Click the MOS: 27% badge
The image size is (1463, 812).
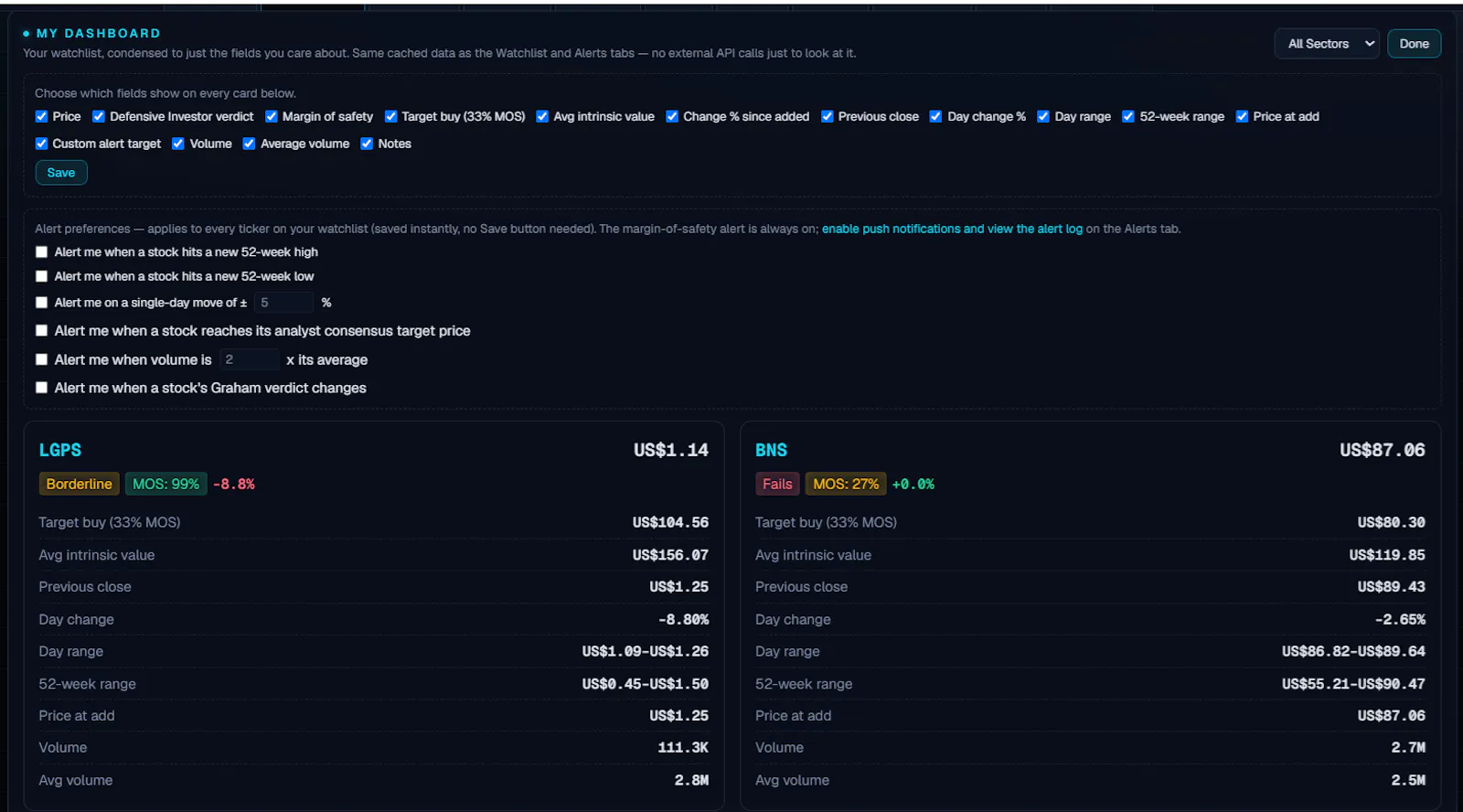point(846,484)
